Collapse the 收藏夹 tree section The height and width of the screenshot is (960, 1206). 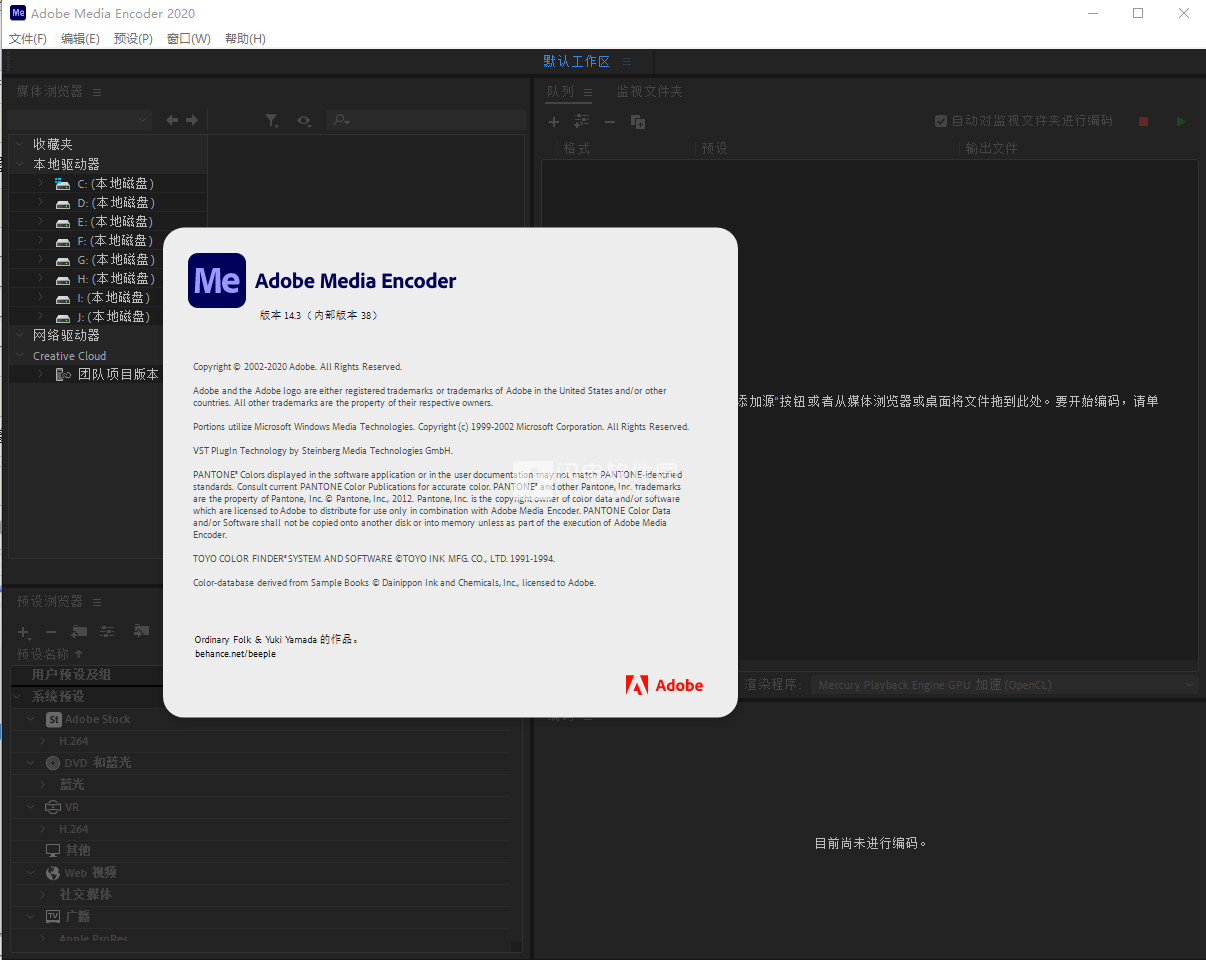[19, 144]
